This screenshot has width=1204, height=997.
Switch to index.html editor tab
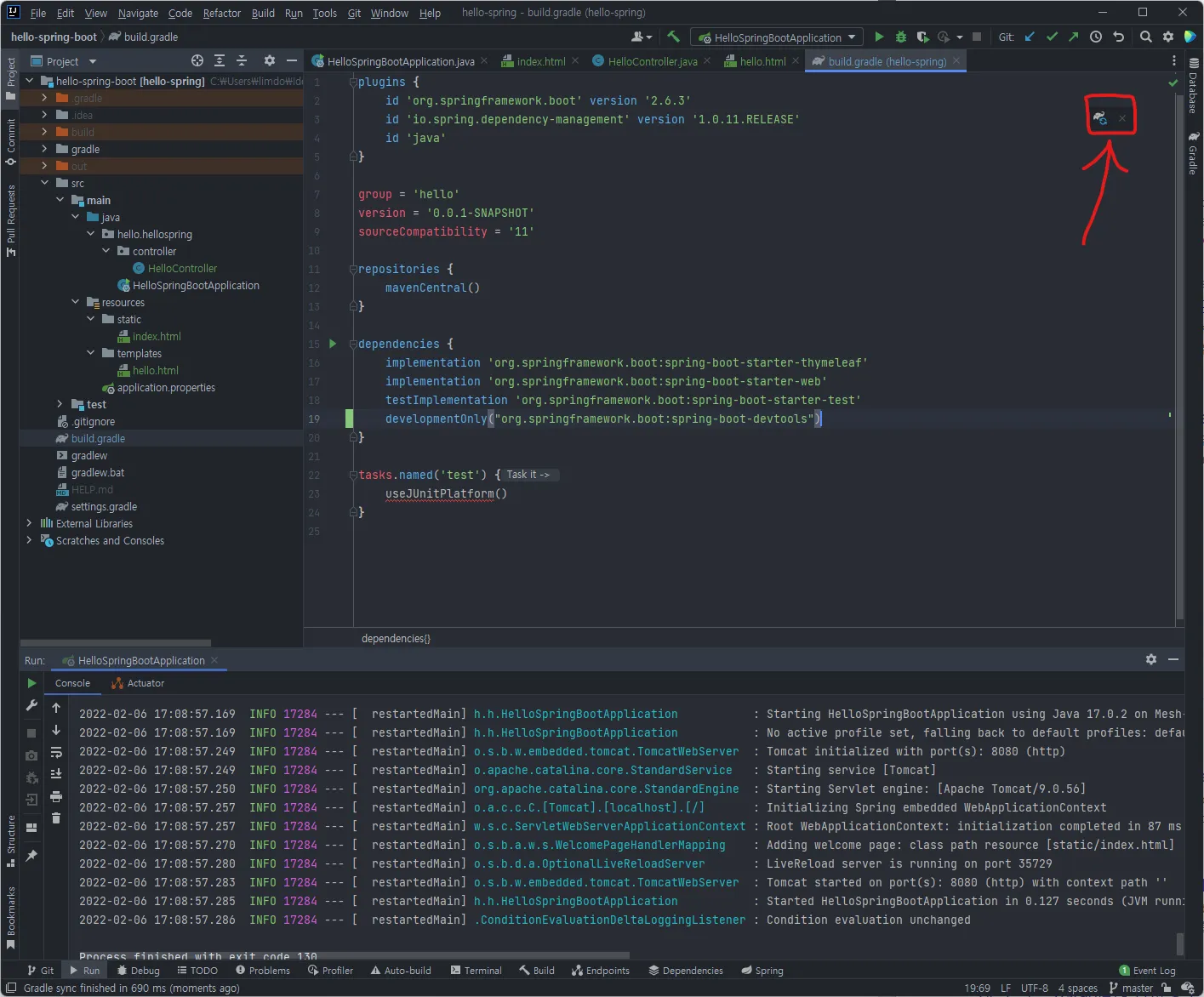coord(541,61)
